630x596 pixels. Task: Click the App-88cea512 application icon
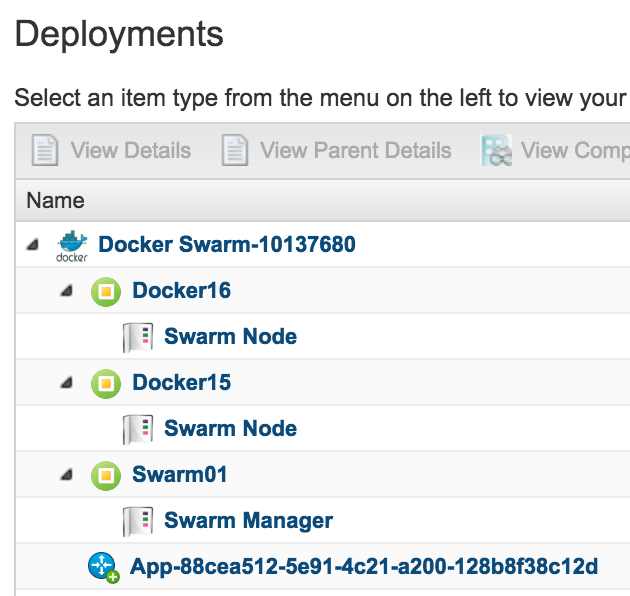pyautogui.click(x=104, y=568)
